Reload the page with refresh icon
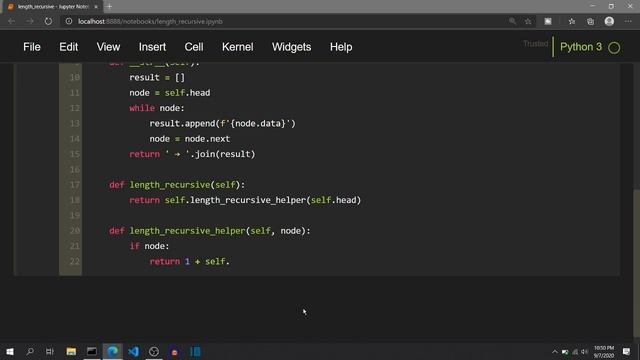 (48, 21)
